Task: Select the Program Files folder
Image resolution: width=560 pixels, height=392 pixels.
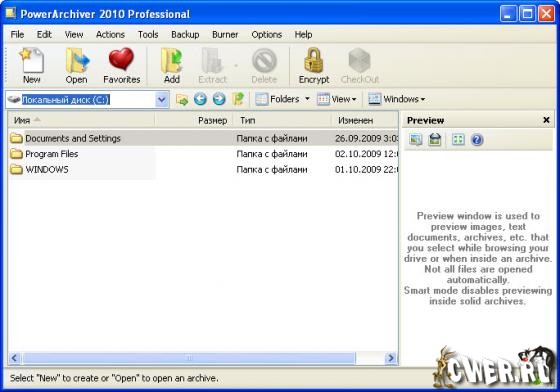Action: [x=51, y=154]
